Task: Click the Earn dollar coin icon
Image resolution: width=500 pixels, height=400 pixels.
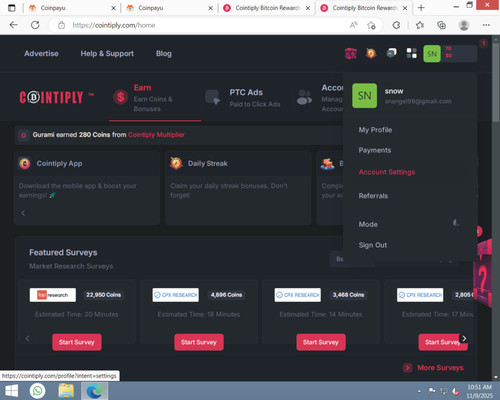Action: coord(120,97)
